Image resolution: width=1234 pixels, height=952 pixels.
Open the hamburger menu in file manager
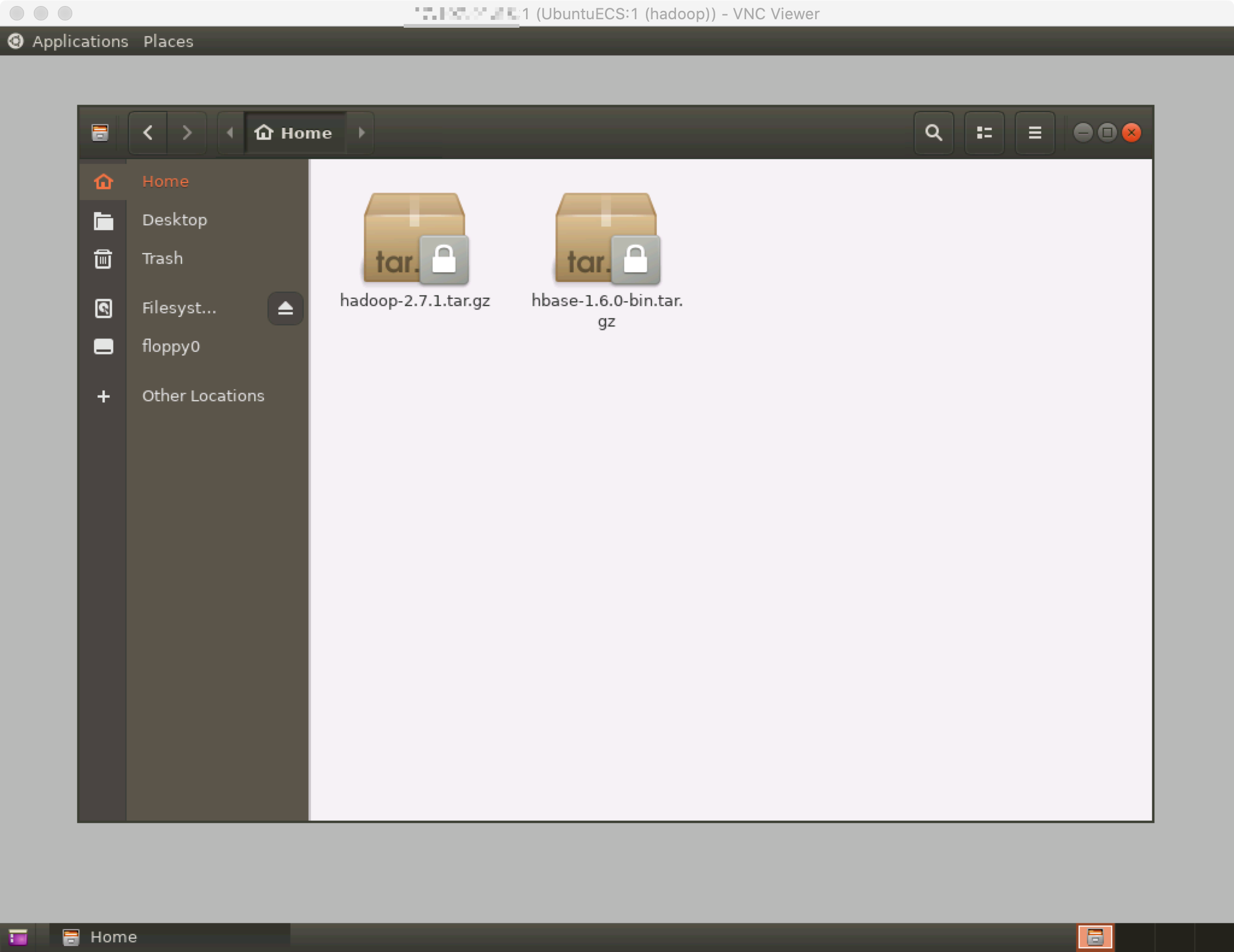pos(1035,133)
